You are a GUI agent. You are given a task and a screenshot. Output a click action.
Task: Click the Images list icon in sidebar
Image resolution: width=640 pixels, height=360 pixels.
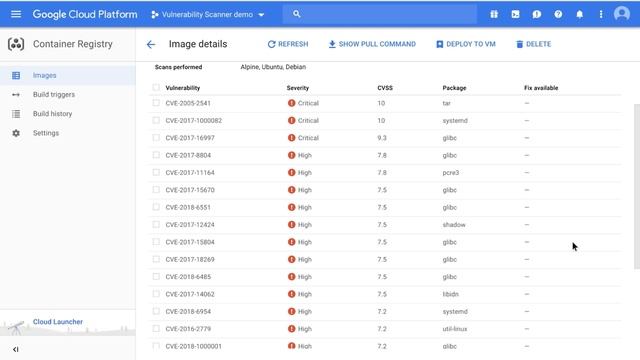coord(16,76)
